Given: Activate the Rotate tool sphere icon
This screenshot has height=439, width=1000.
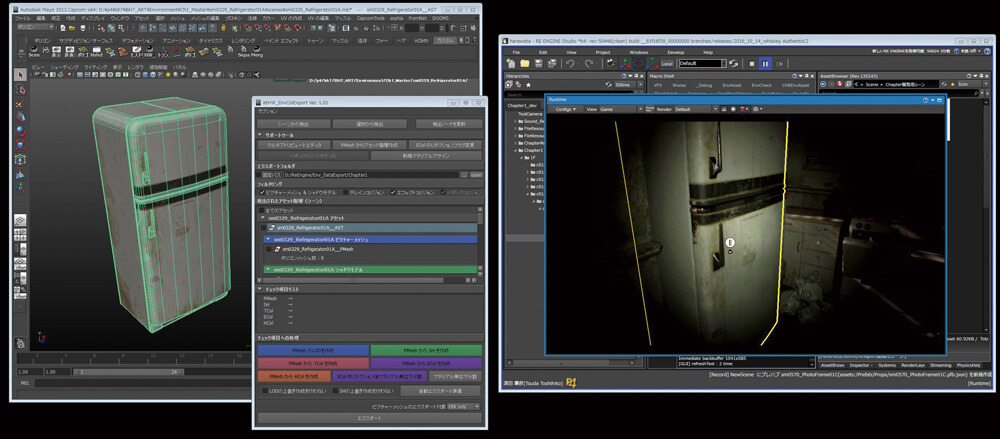Looking at the screenshot, I should tap(20, 131).
